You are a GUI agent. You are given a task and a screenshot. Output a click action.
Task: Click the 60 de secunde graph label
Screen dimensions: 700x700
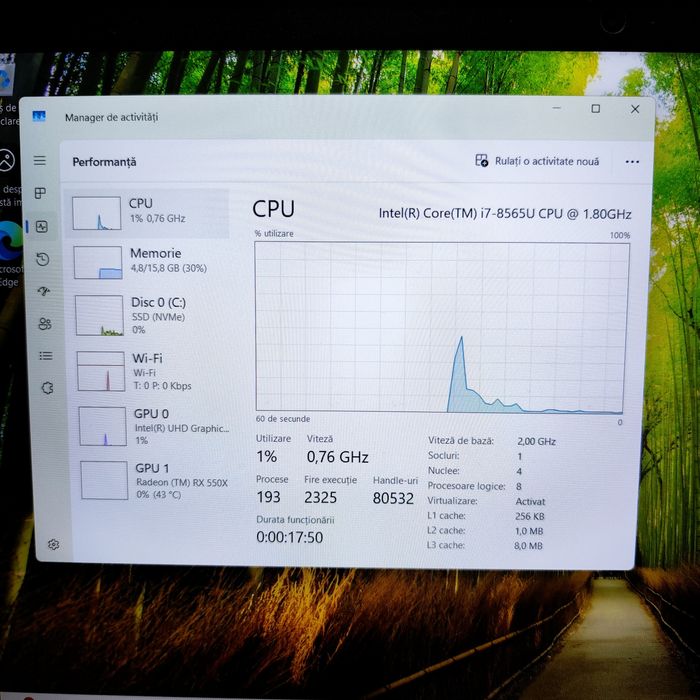point(283,419)
